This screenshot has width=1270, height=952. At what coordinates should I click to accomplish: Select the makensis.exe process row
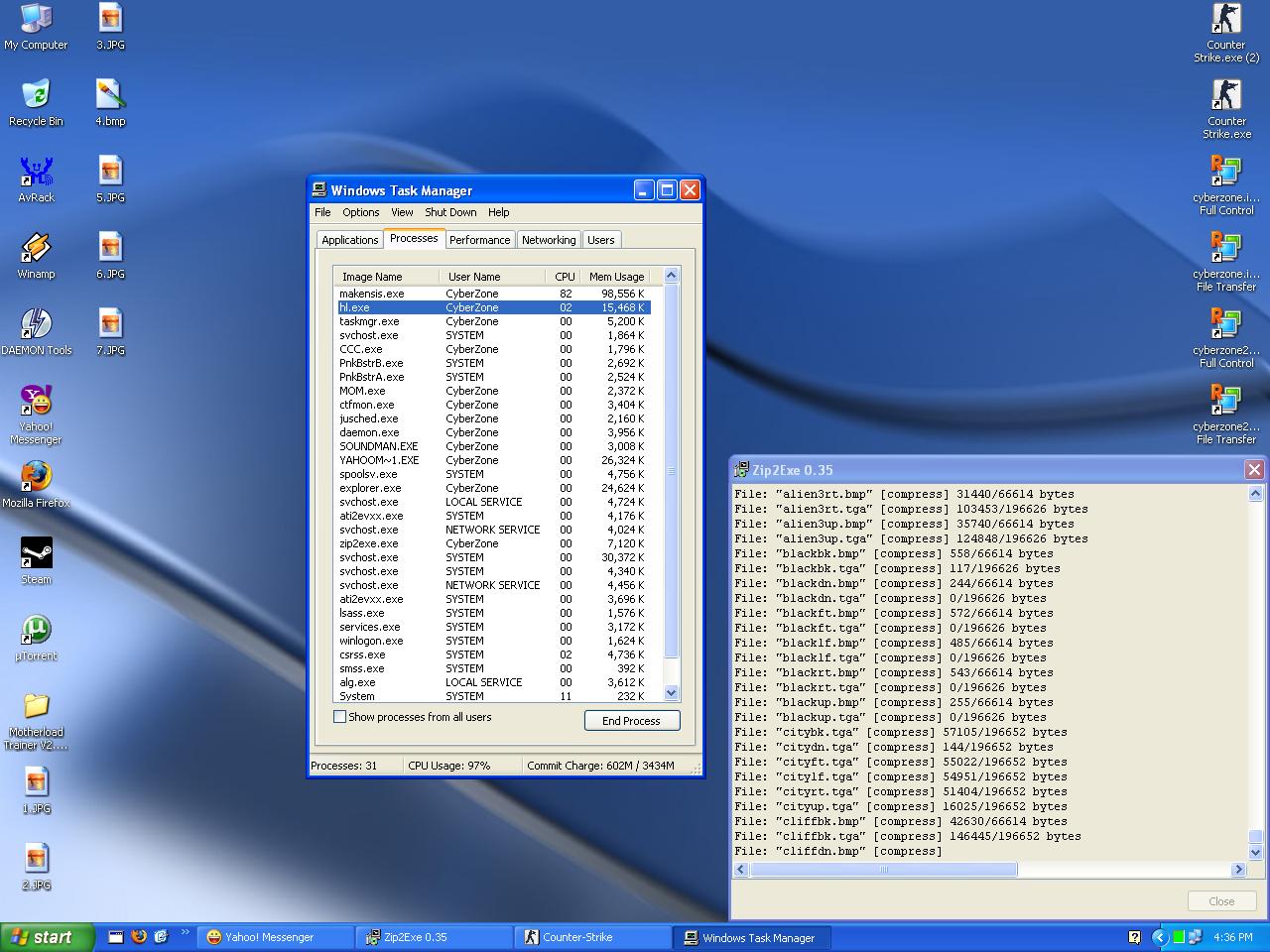click(372, 294)
